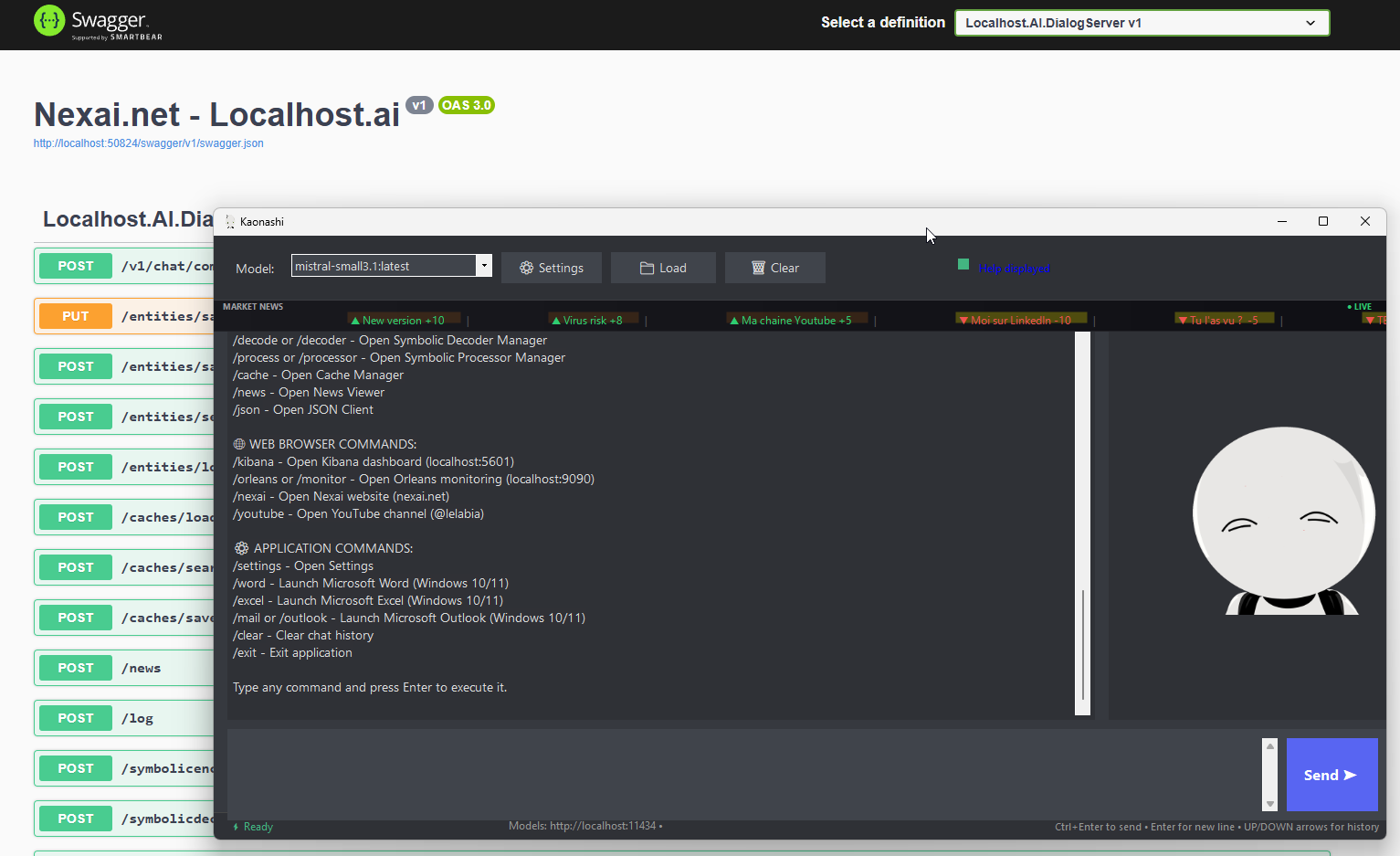This screenshot has height=856, width=1400.
Task: Click the LIVE indicator in market news
Action: [1360, 307]
